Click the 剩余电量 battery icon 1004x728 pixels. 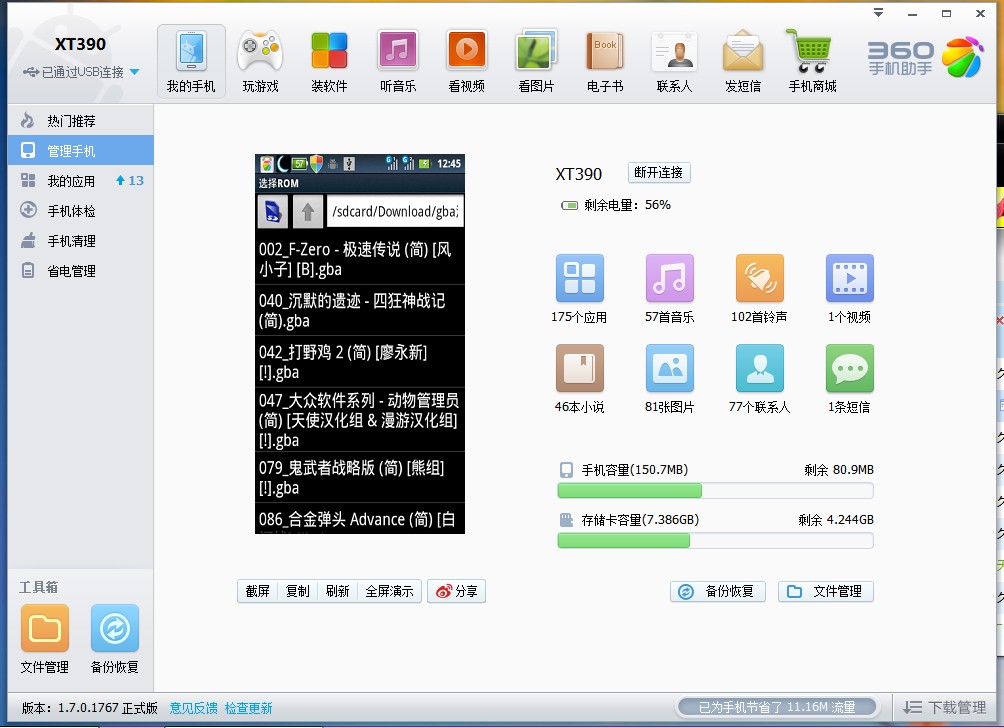pos(569,206)
